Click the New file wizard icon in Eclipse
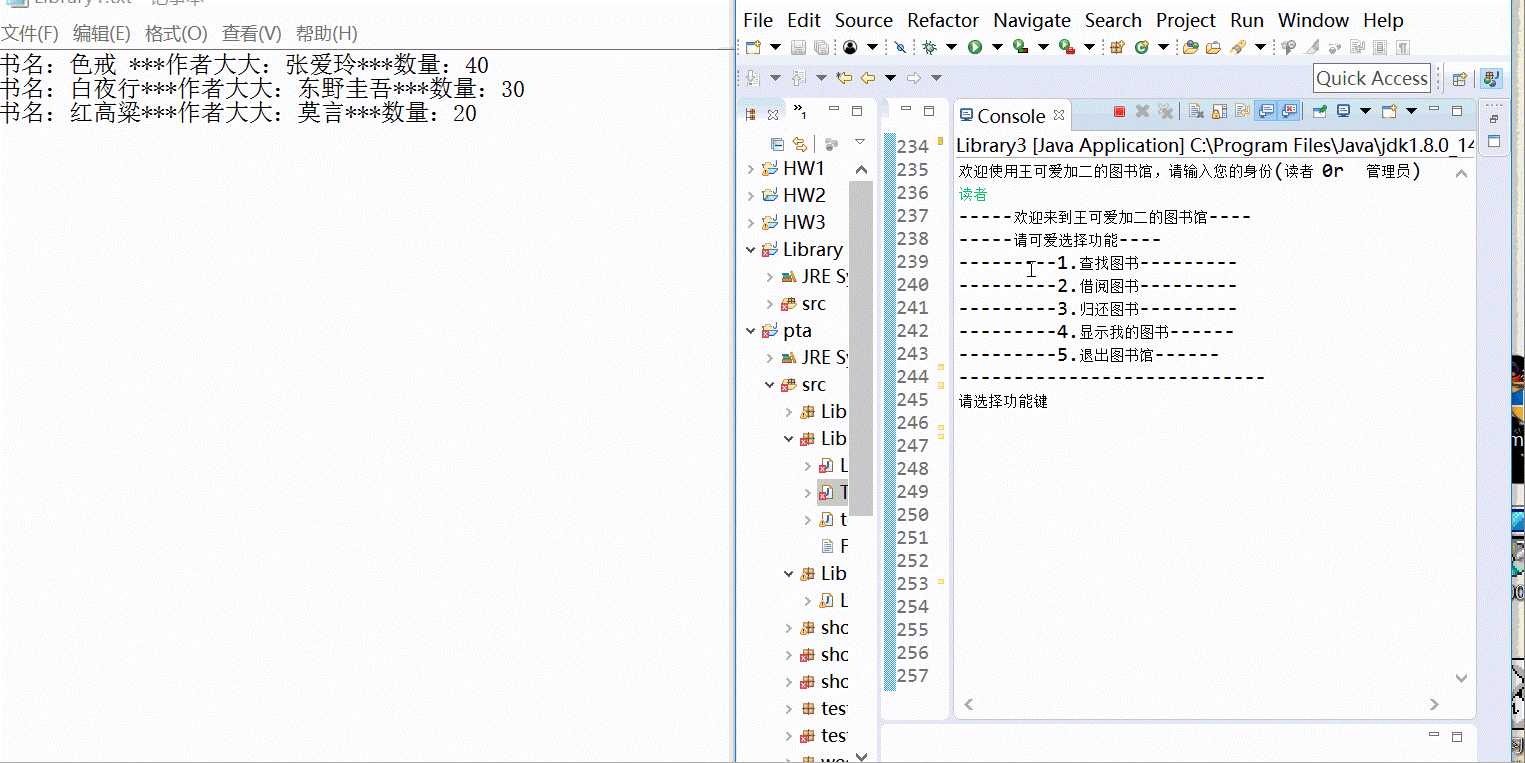This screenshot has width=1525, height=763. point(753,47)
